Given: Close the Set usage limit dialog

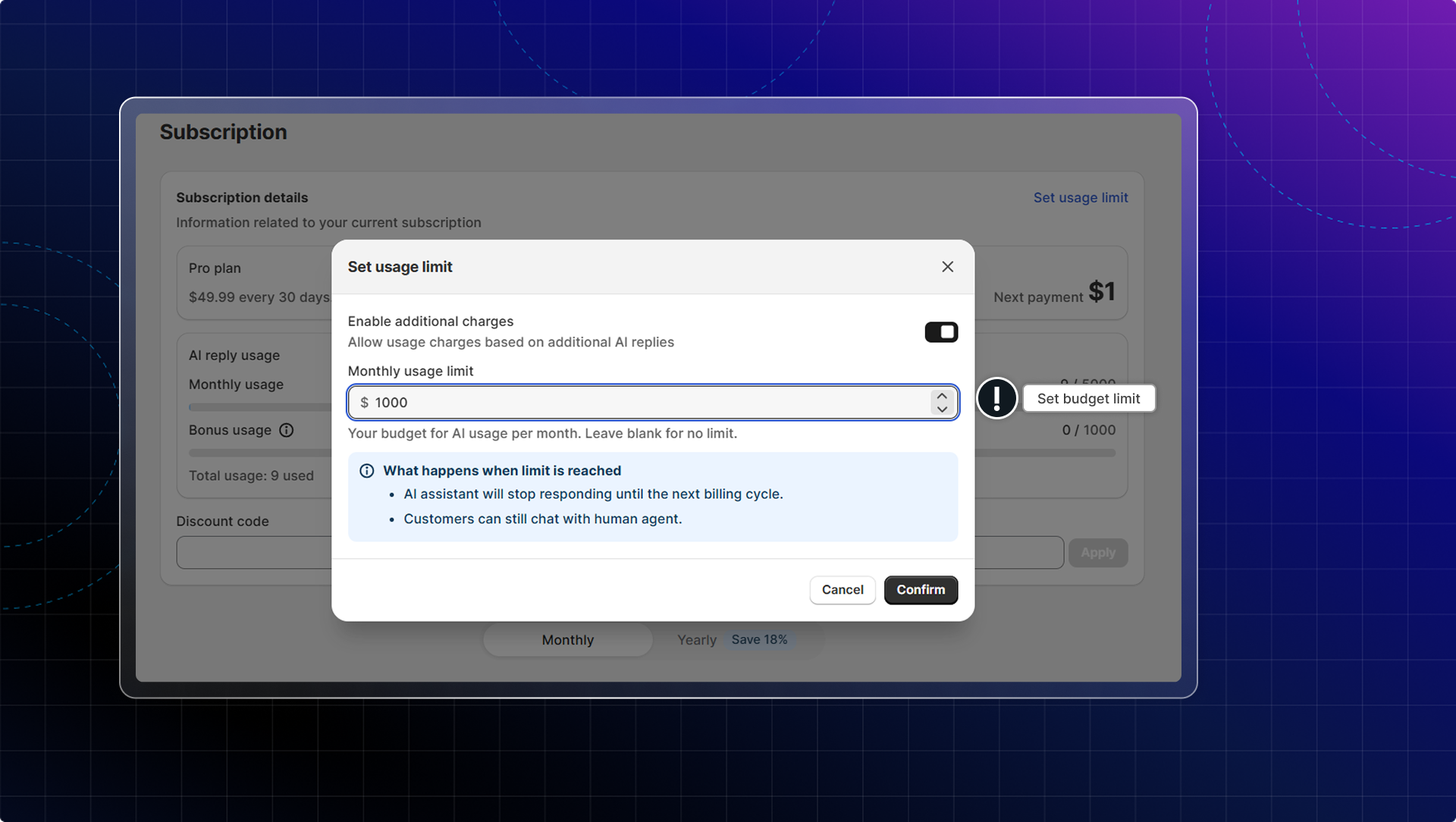Looking at the screenshot, I should [947, 267].
